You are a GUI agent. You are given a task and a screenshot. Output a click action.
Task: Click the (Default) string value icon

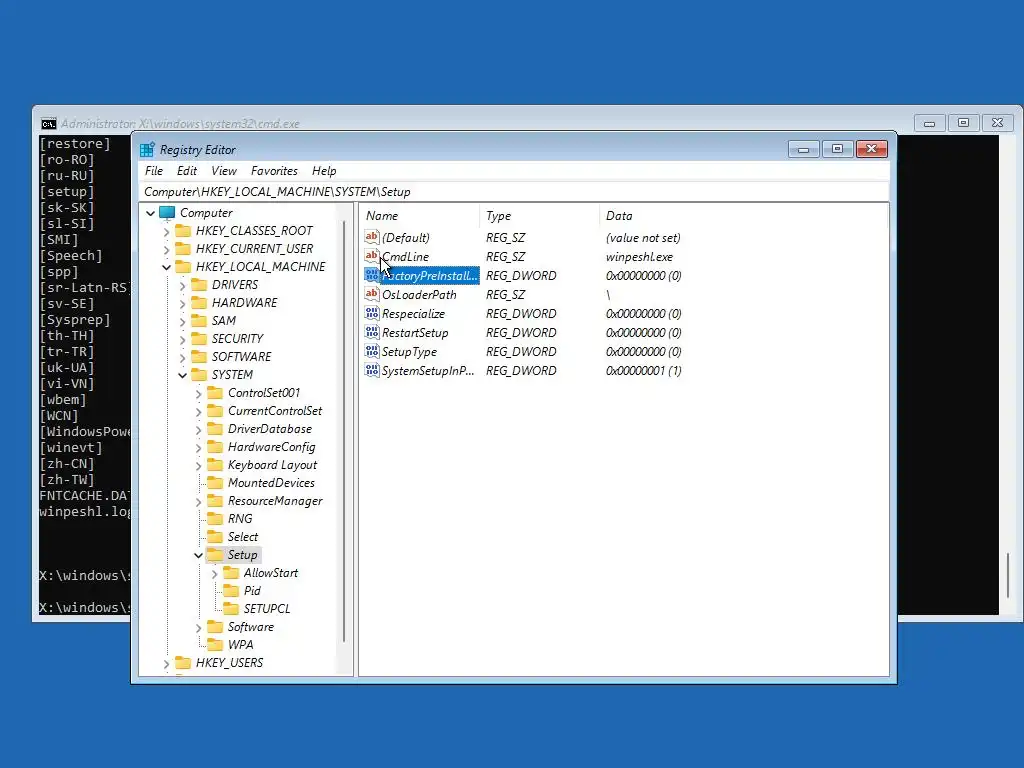(x=372, y=237)
